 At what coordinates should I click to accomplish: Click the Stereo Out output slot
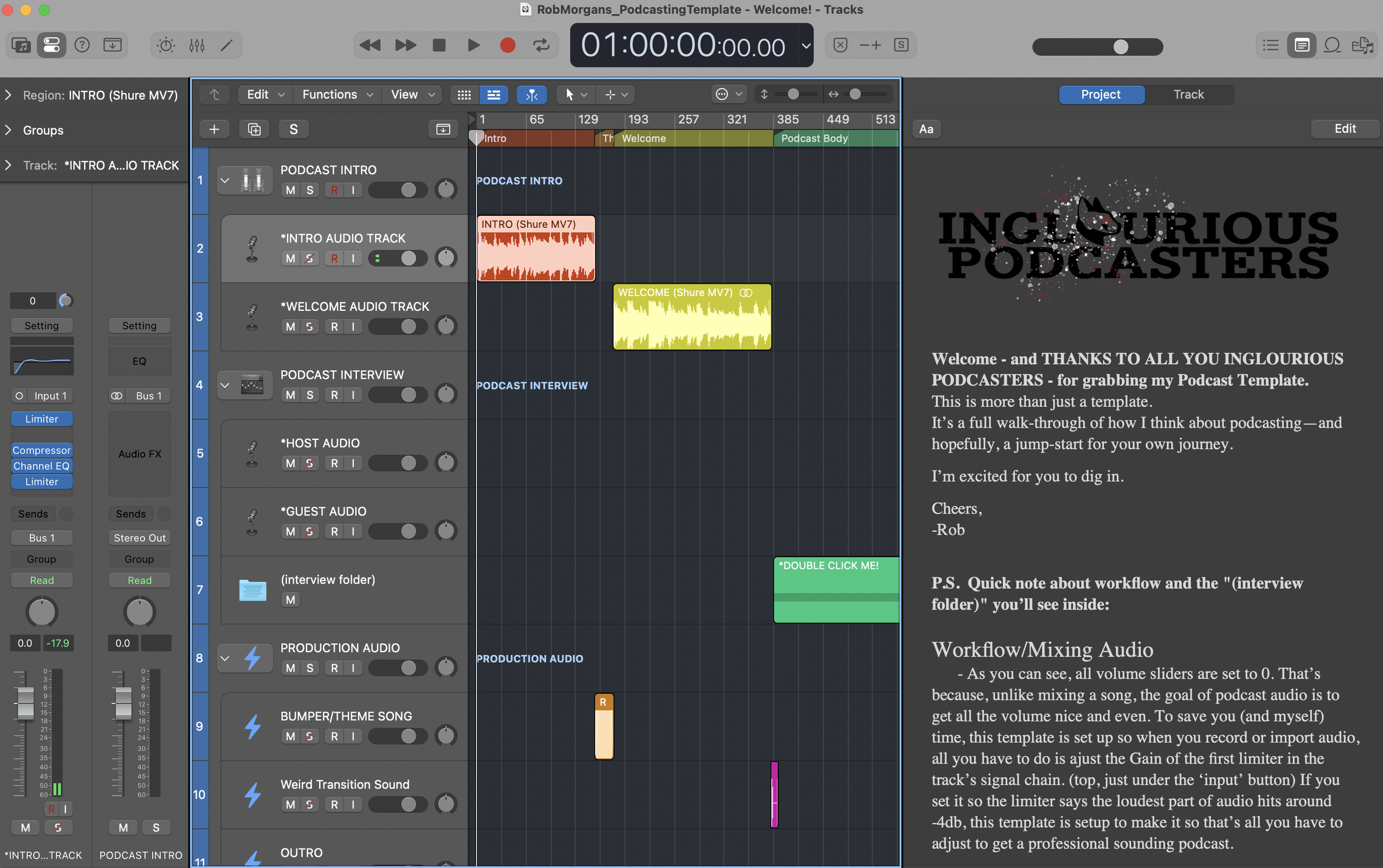tap(139, 538)
